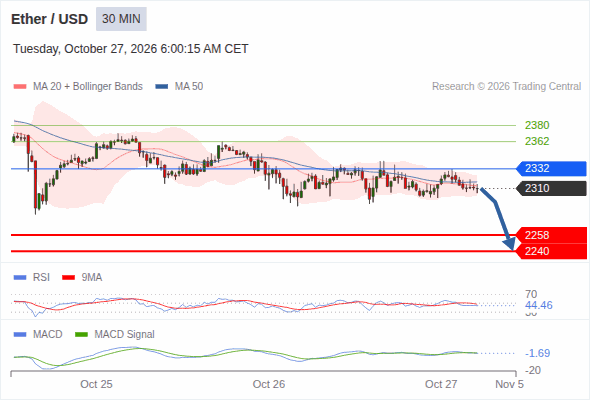The image size is (590, 400).
Task: Click the RSI legend label
Action: point(41,278)
